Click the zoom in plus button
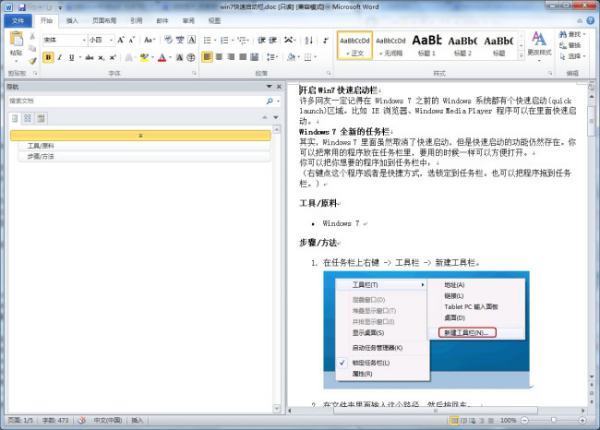Viewport: 600px width, 430px height. 582,420
